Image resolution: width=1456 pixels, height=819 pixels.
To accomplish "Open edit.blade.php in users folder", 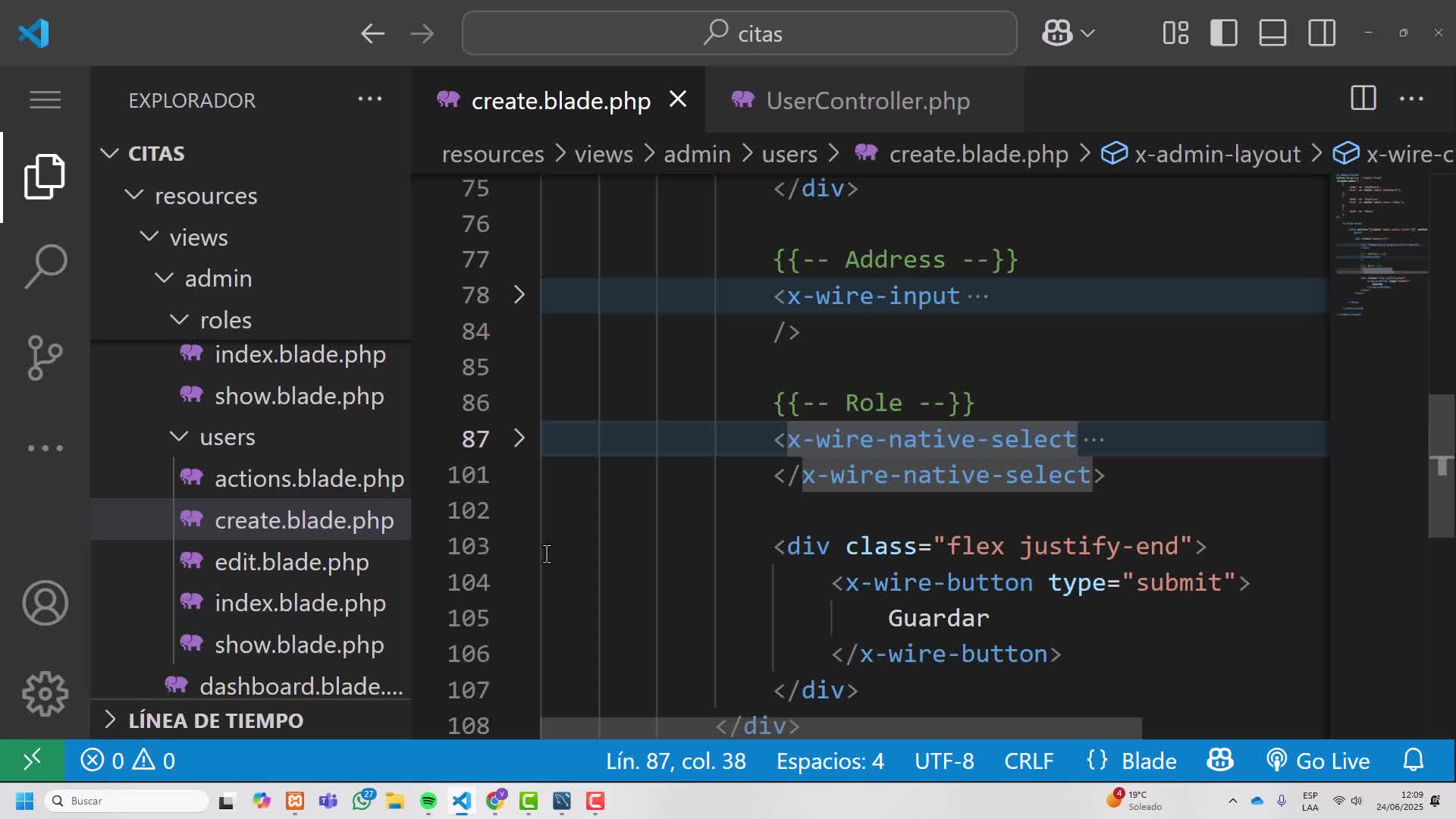I will click(291, 562).
